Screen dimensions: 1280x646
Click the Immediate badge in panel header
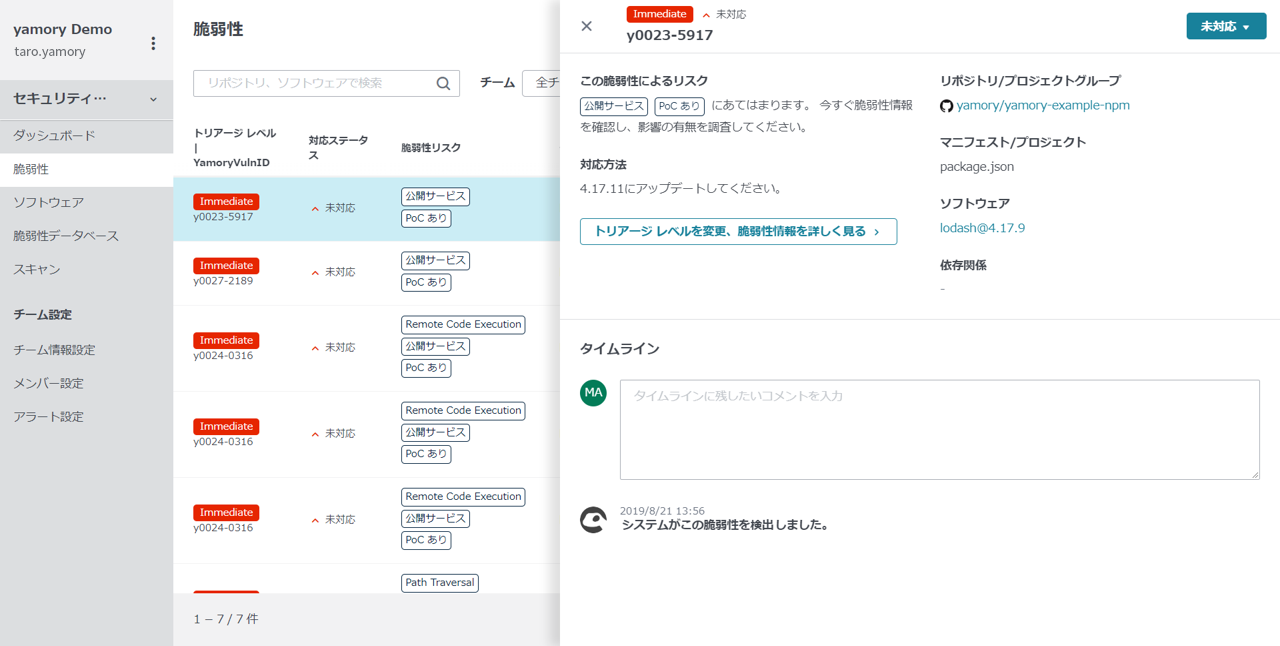(x=659, y=14)
